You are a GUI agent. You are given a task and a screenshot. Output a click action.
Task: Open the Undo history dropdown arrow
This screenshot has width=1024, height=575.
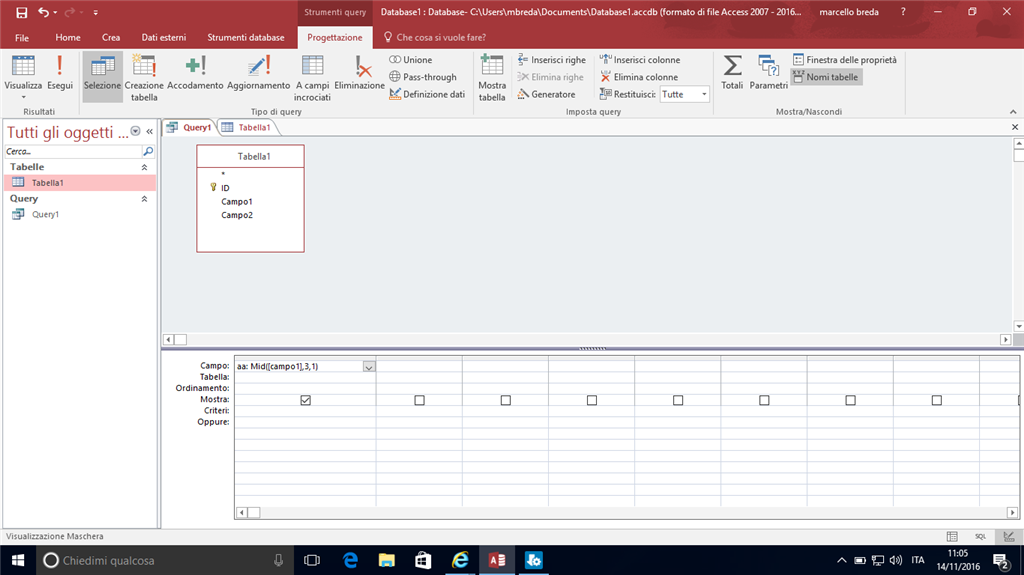pyautogui.click(x=55, y=12)
